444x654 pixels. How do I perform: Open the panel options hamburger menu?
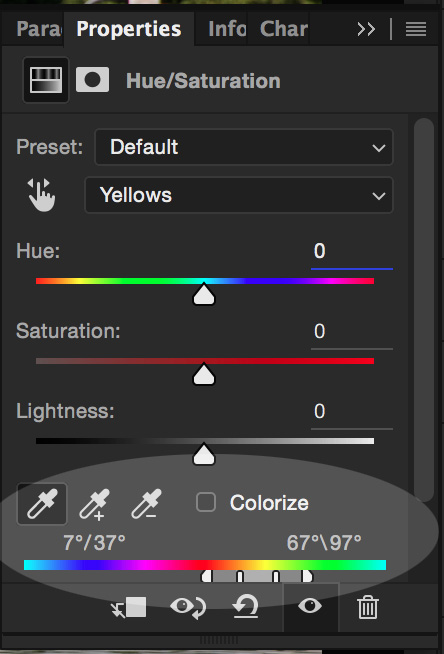(x=416, y=29)
